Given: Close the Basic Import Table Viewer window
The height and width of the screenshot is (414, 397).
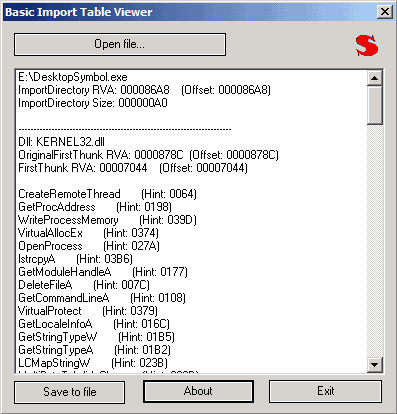Looking at the screenshot, I should click(x=384, y=12).
